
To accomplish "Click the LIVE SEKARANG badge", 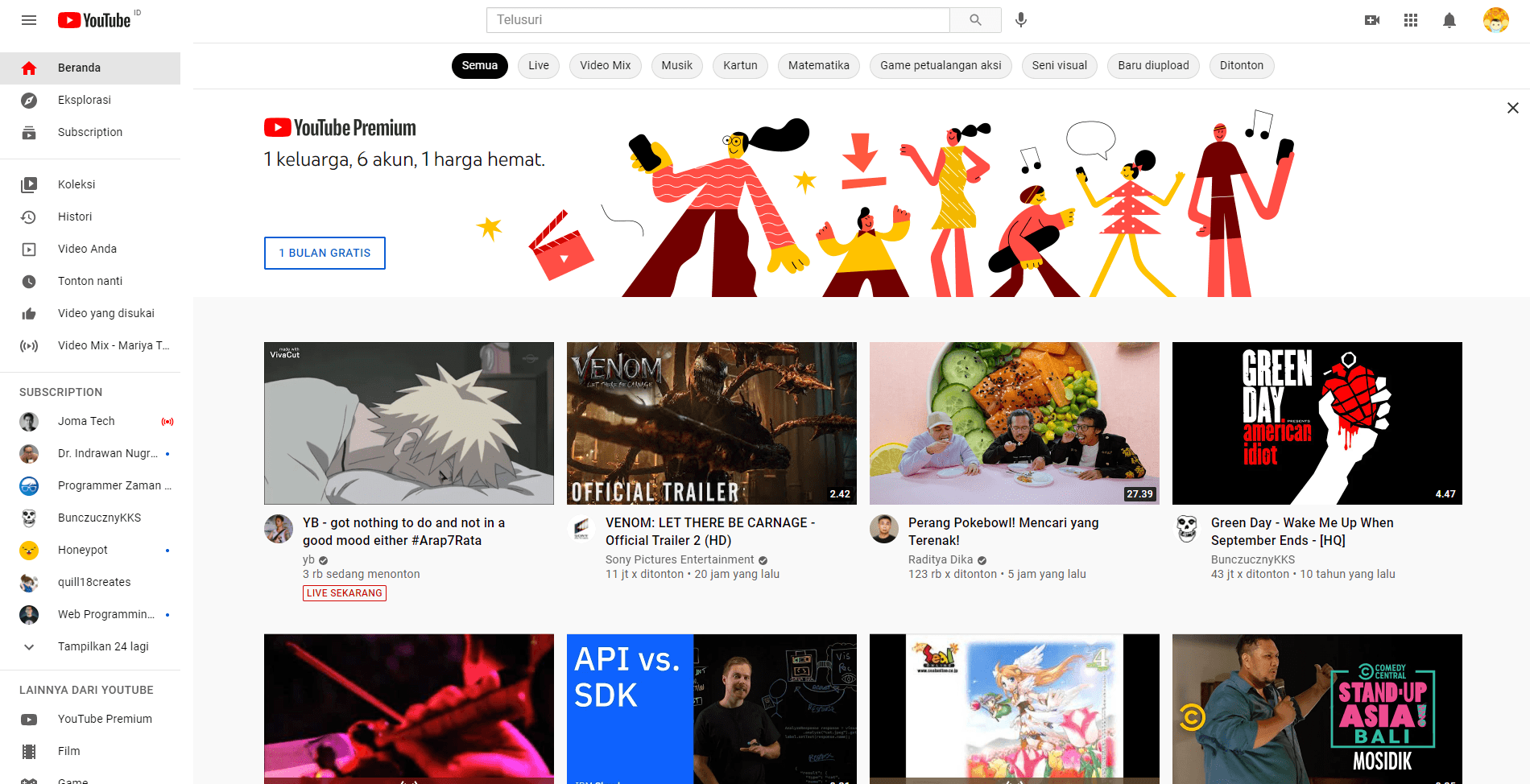I will [x=345, y=593].
